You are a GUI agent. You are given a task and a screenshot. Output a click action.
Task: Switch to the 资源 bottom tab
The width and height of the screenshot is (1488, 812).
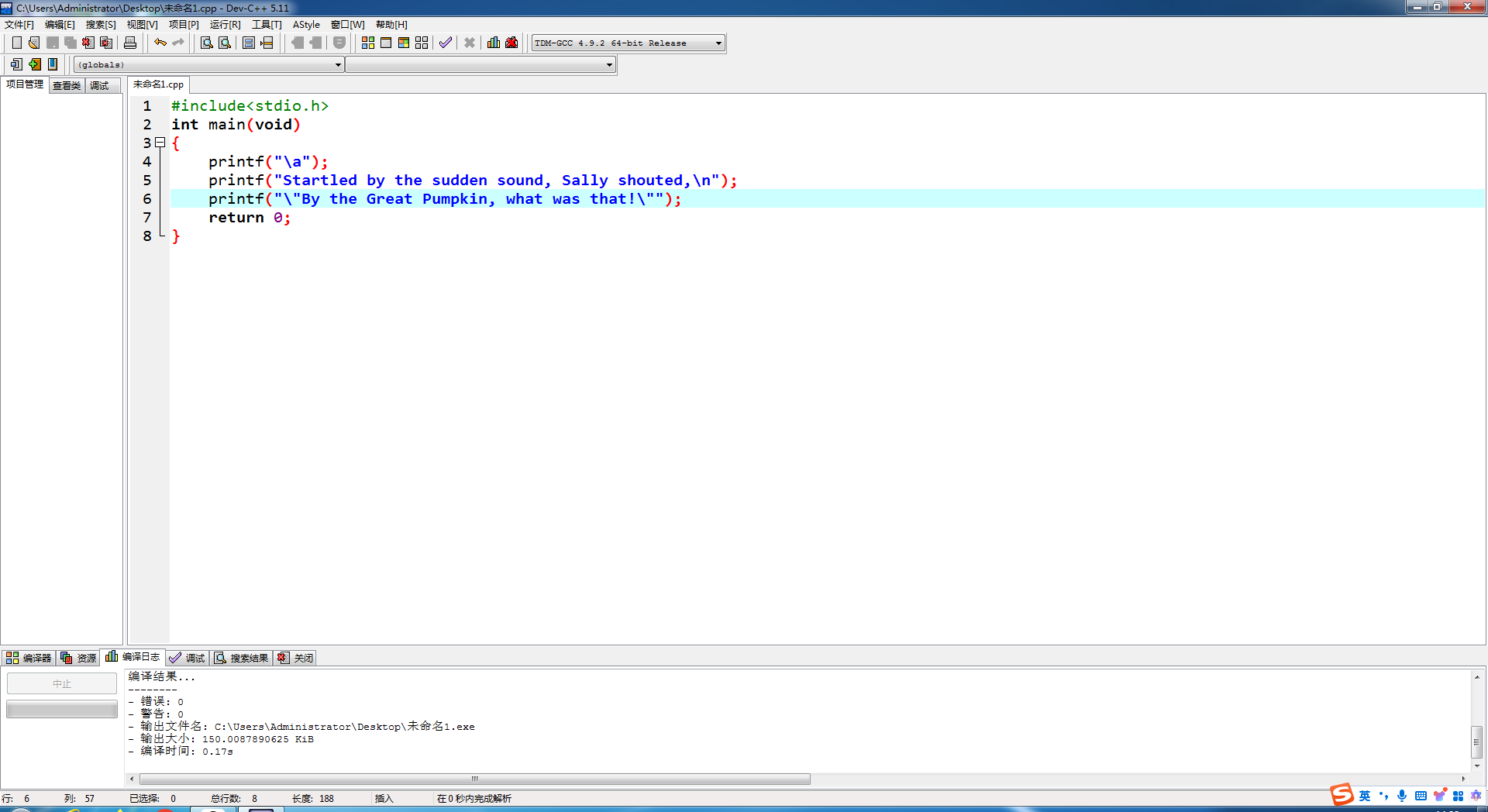pyautogui.click(x=78, y=658)
